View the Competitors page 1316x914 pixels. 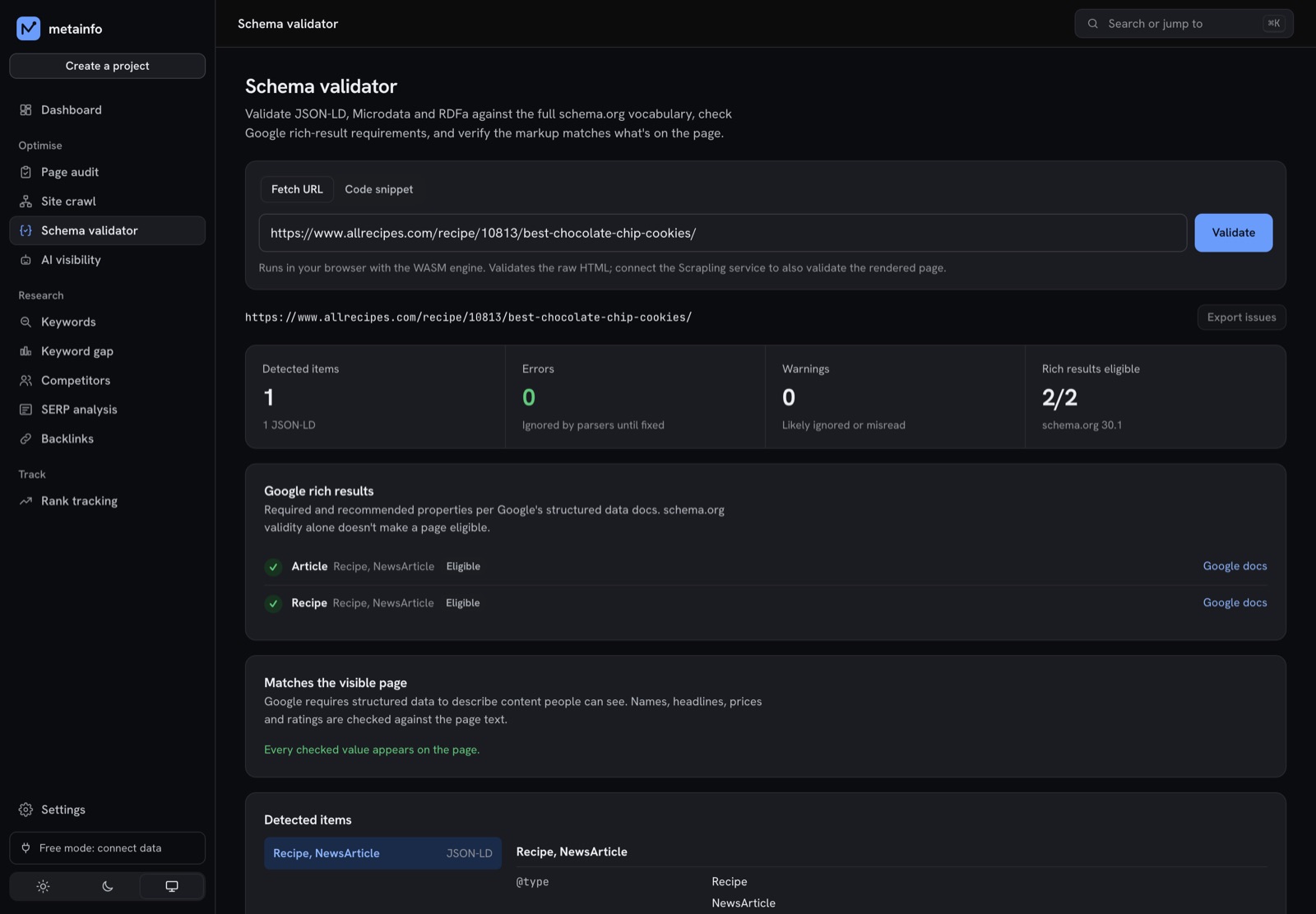click(107, 381)
